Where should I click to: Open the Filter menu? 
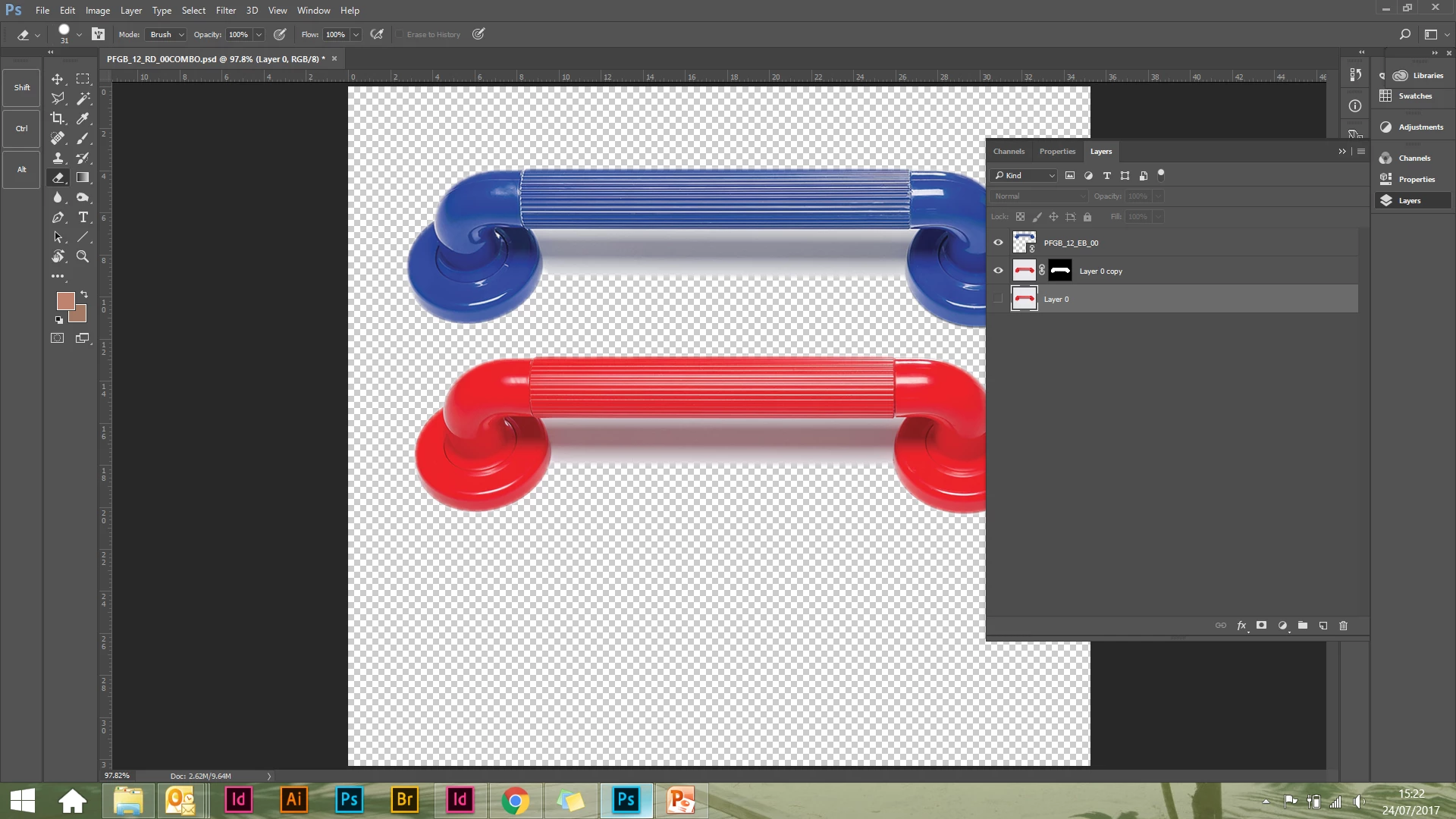[x=225, y=11]
